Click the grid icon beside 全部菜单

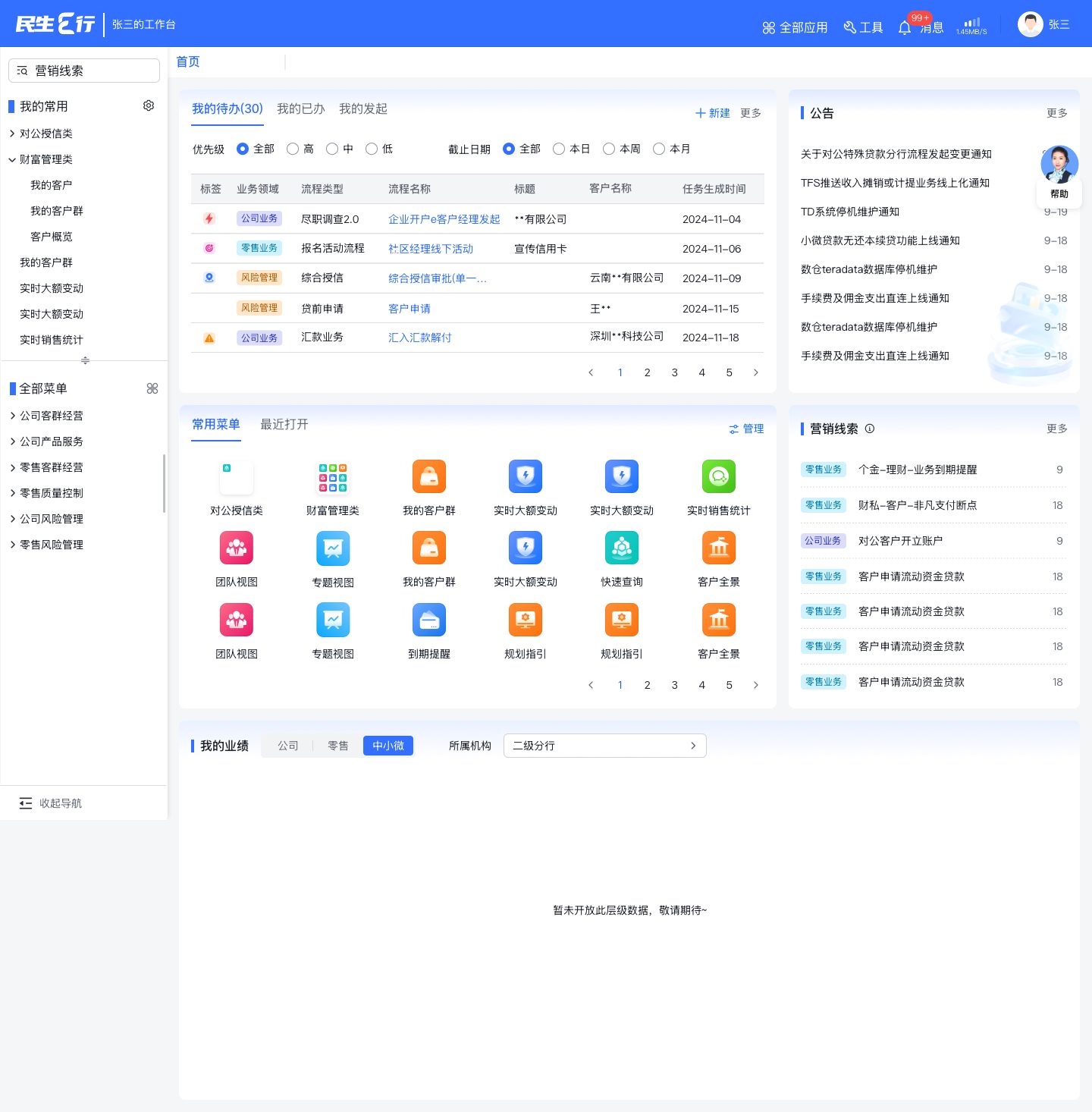click(152, 388)
